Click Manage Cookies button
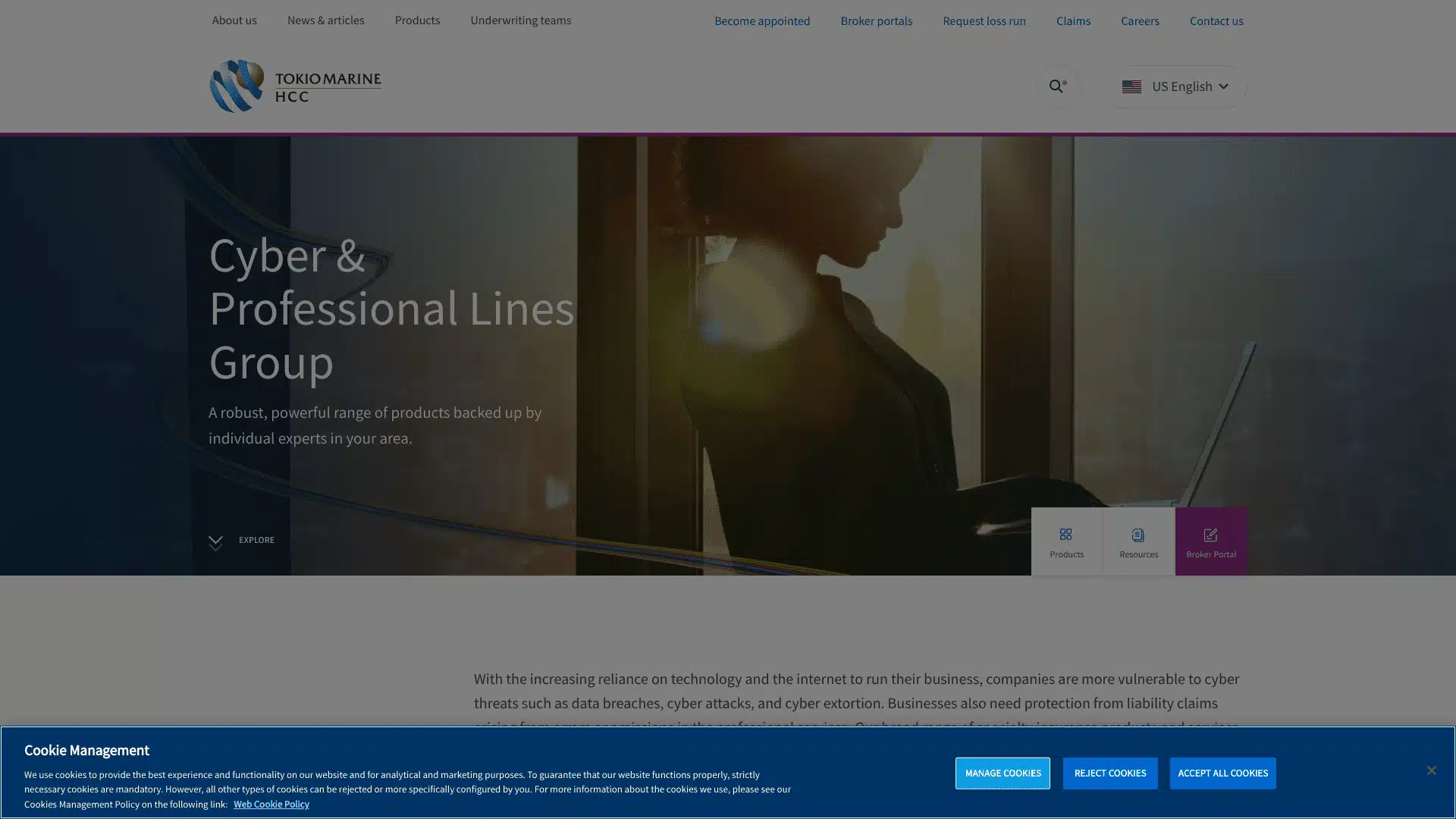 click(1002, 773)
